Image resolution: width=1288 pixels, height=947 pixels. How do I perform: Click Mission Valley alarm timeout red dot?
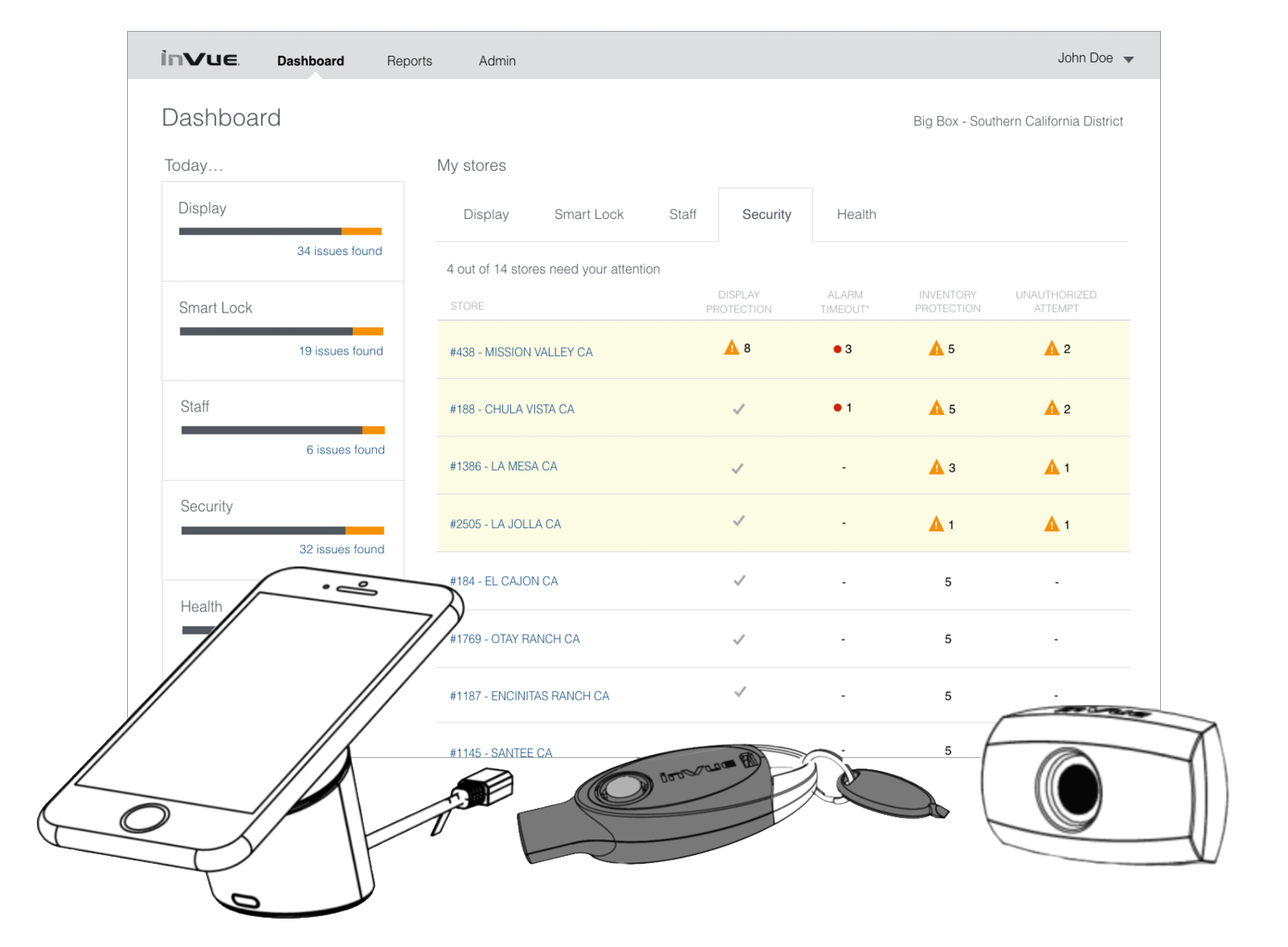pyautogui.click(x=837, y=349)
